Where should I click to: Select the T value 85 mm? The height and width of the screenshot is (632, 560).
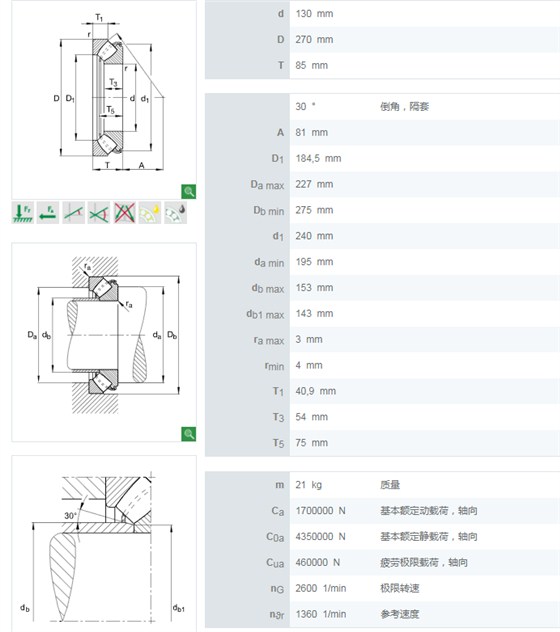(312, 65)
